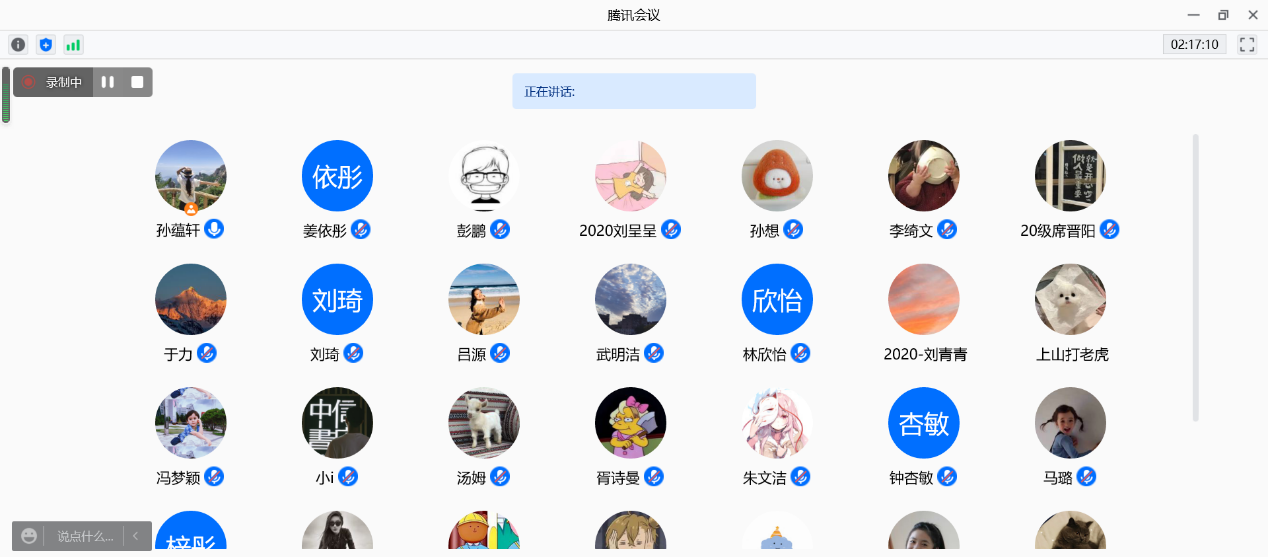This screenshot has height=557, width=1268.
Task: Open meeting info icon in toolbar
Action: click(x=18, y=45)
